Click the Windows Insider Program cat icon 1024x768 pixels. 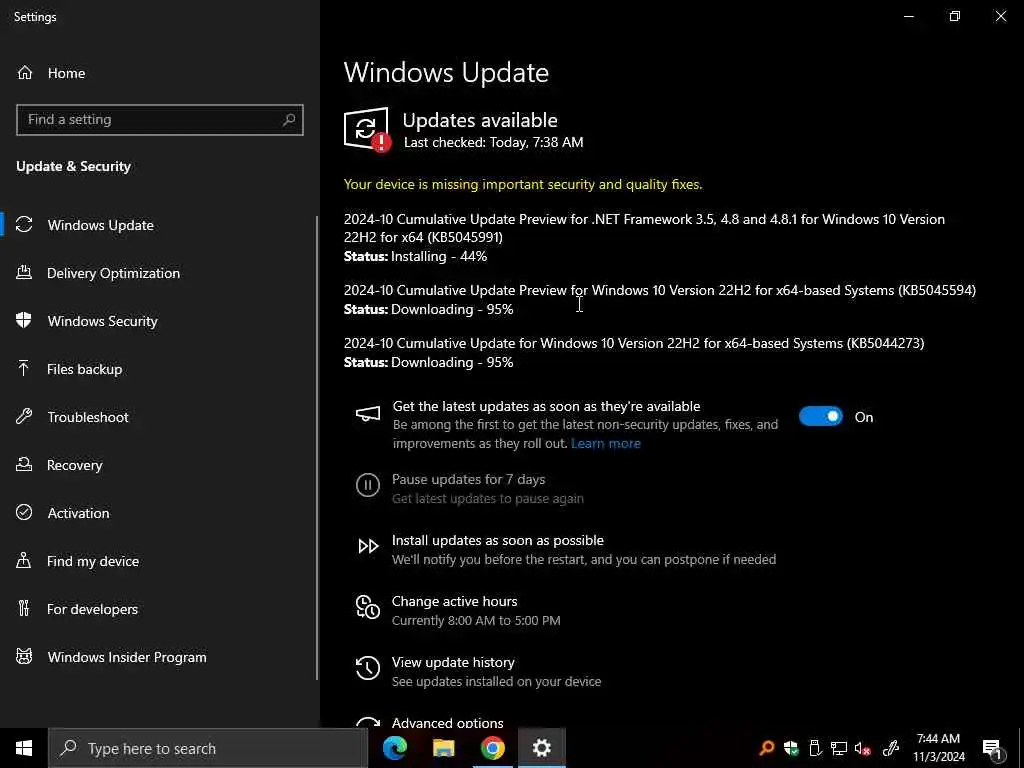(24, 656)
